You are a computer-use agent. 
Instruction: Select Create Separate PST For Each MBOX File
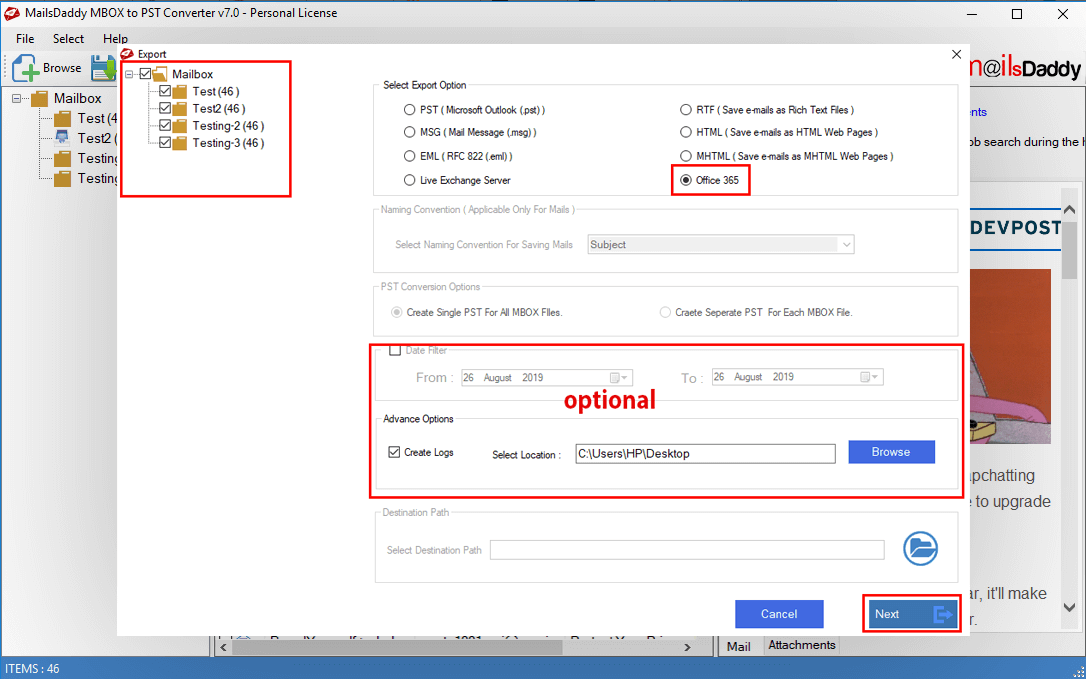(665, 312)
